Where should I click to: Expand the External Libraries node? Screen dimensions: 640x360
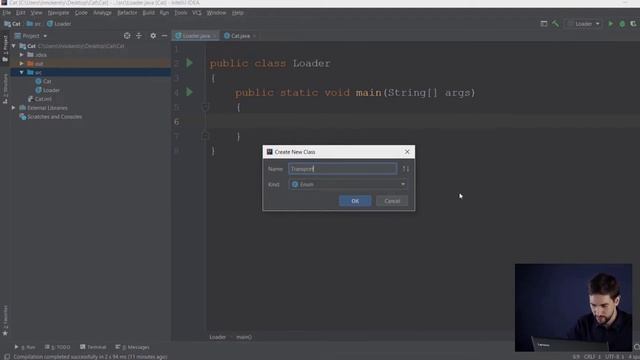(13, 108)
